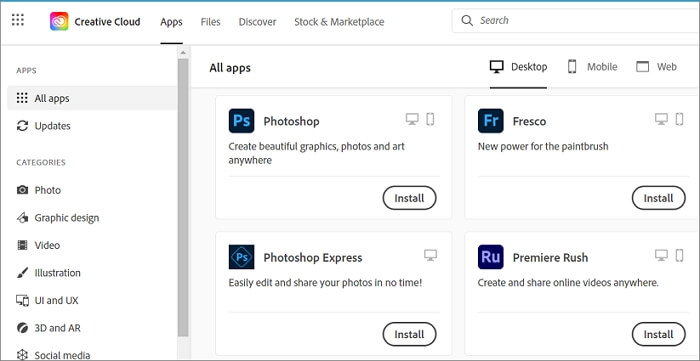This screenshot has width=700, height=361.
Task: Click the mobile platform icon on Fresco card
Action: point(679,119)
